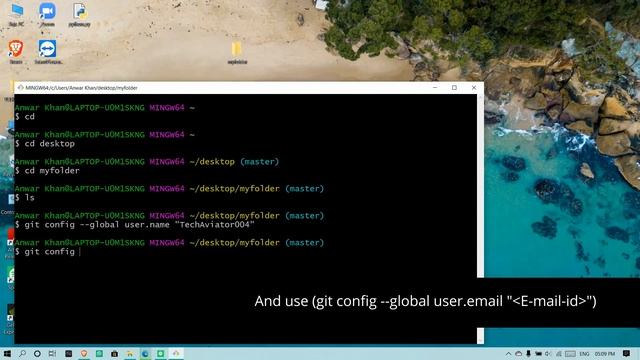Open the volume tray icon

[548, 353]
